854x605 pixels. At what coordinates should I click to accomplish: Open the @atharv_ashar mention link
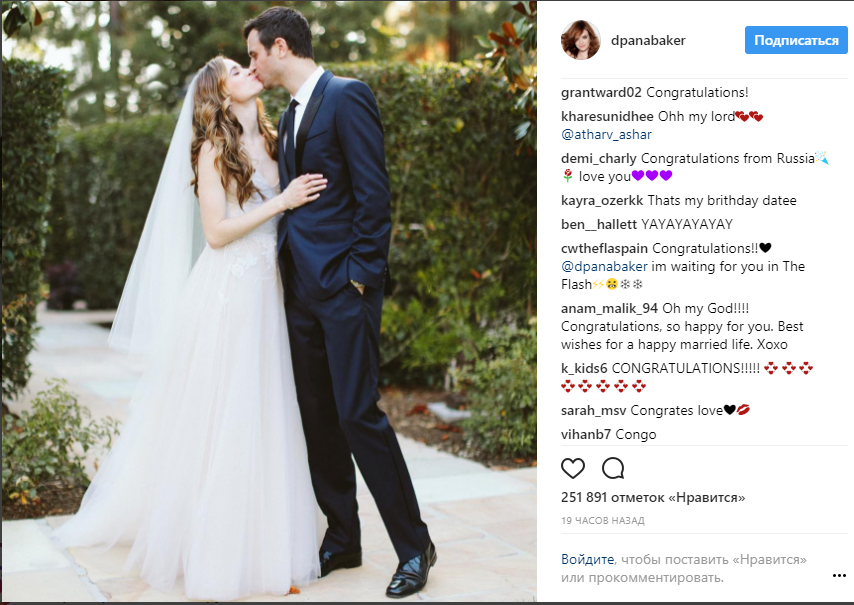[x=606, y=135]
